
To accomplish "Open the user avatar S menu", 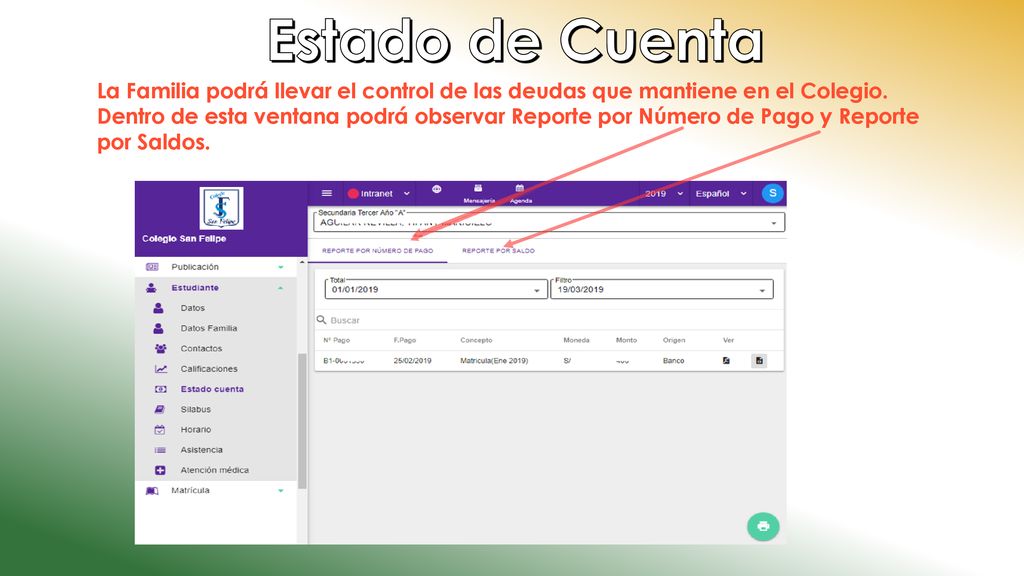I will click(x=773, y=193).
